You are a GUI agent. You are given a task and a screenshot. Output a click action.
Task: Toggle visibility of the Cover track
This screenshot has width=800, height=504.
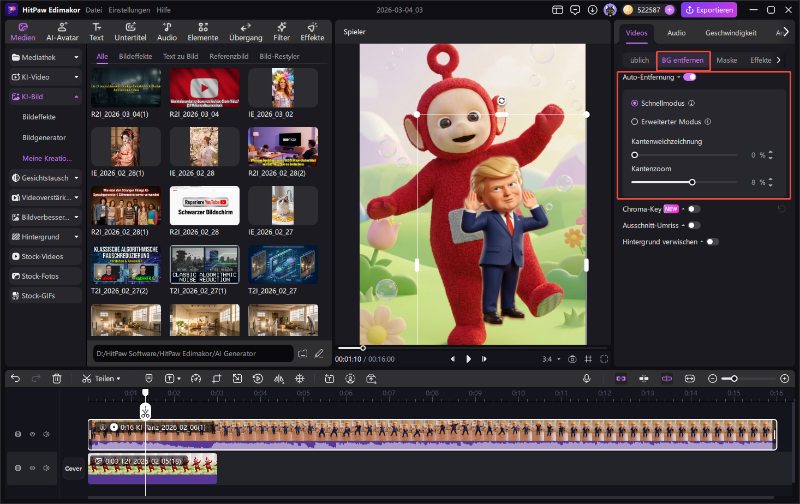pyautogui.click(x=32, y=468)
